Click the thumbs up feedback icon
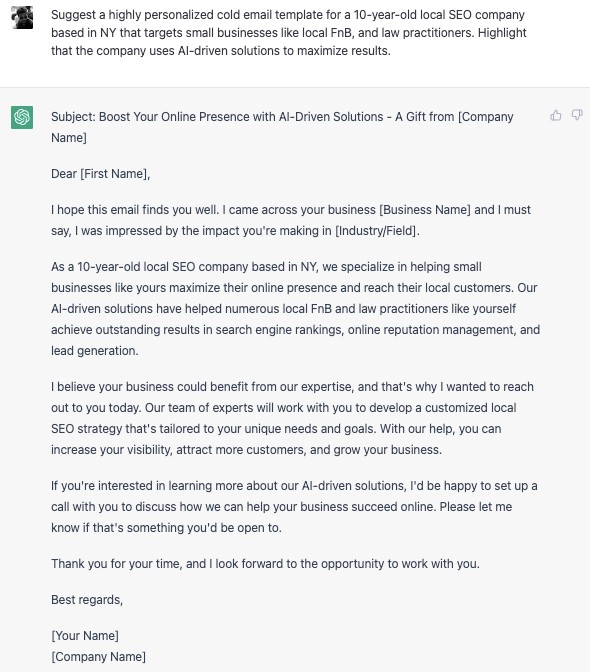The width and height of the screenshot is (590, 672). click(556, 115)
